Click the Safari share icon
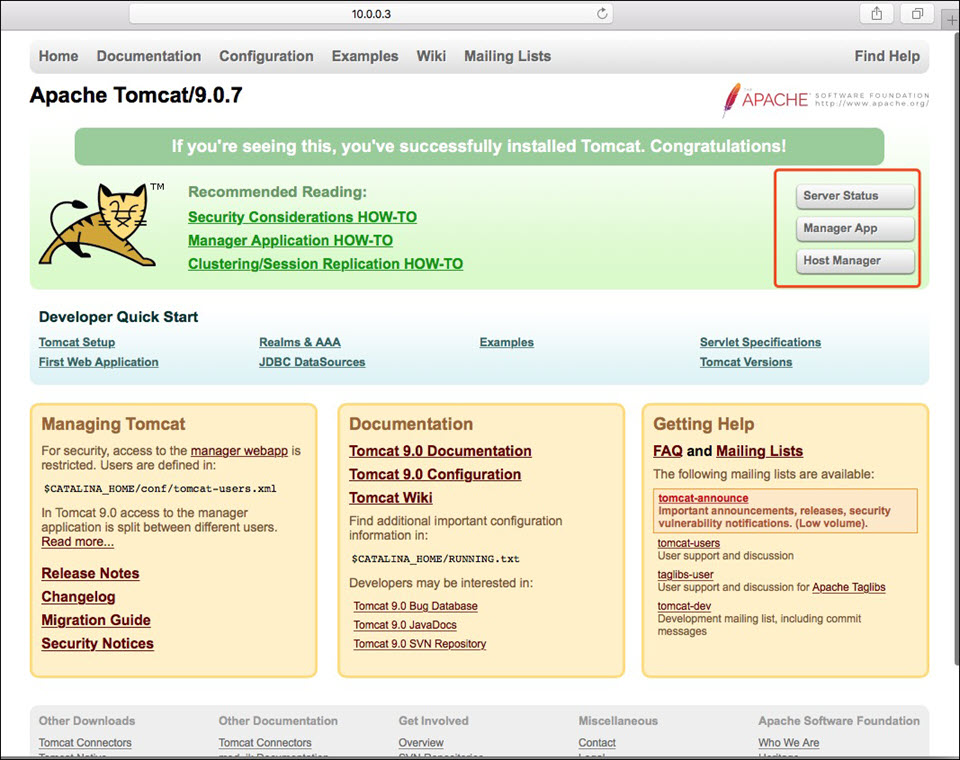This screenshot has width=960, height=760. click(x=877, y=13)
